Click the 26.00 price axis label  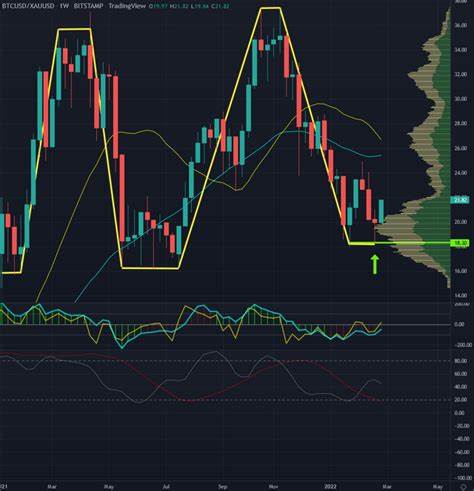point(461,148)
